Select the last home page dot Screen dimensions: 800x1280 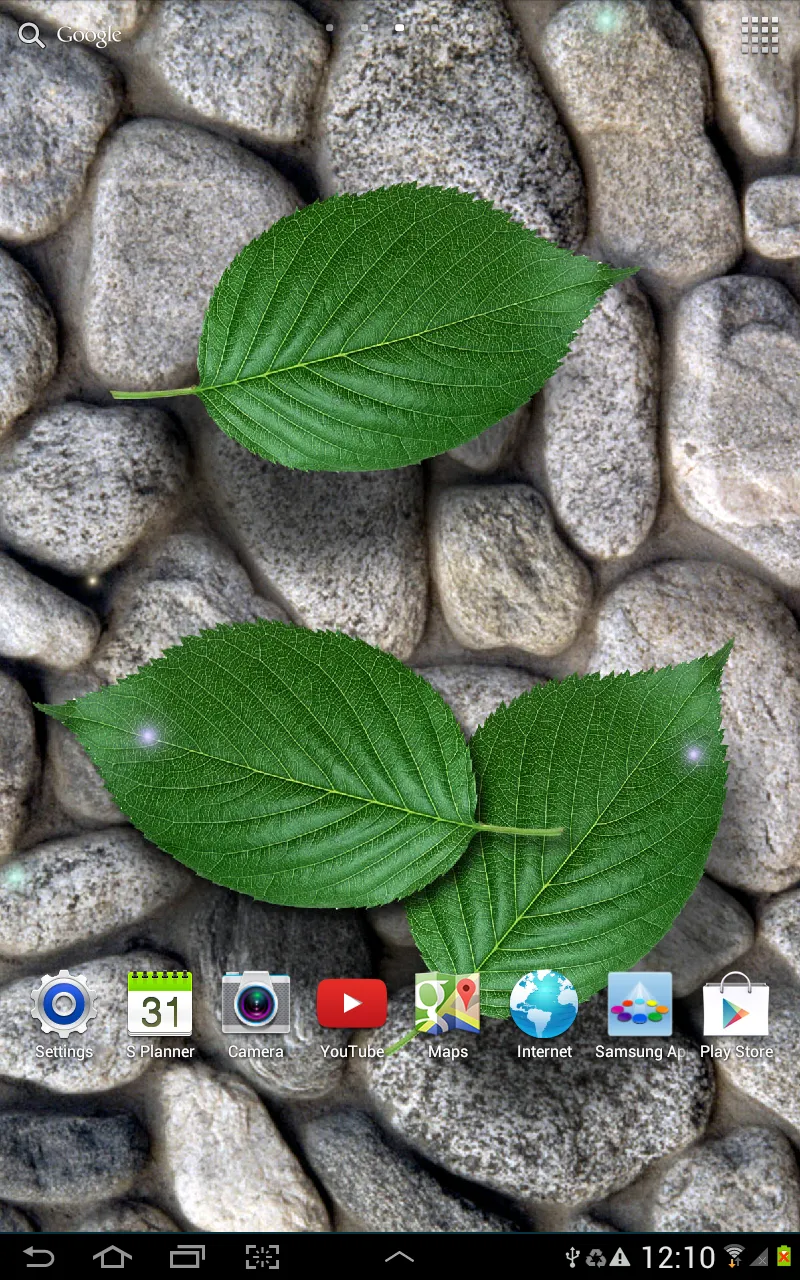[469, 28]
